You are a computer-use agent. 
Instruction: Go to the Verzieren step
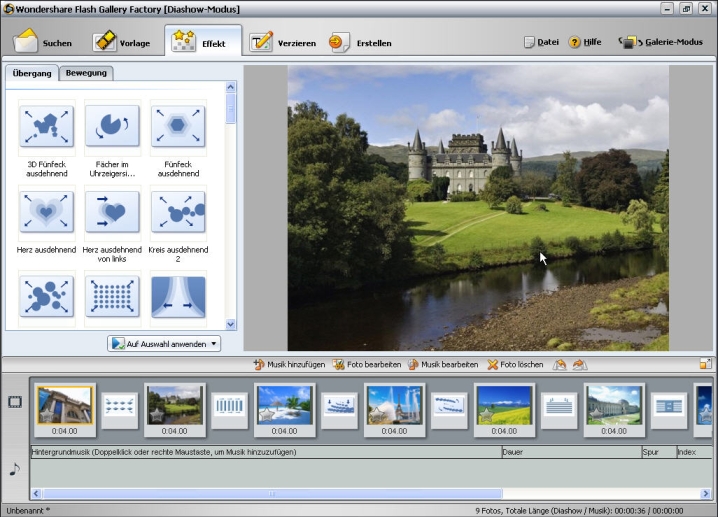coord(283,43)
